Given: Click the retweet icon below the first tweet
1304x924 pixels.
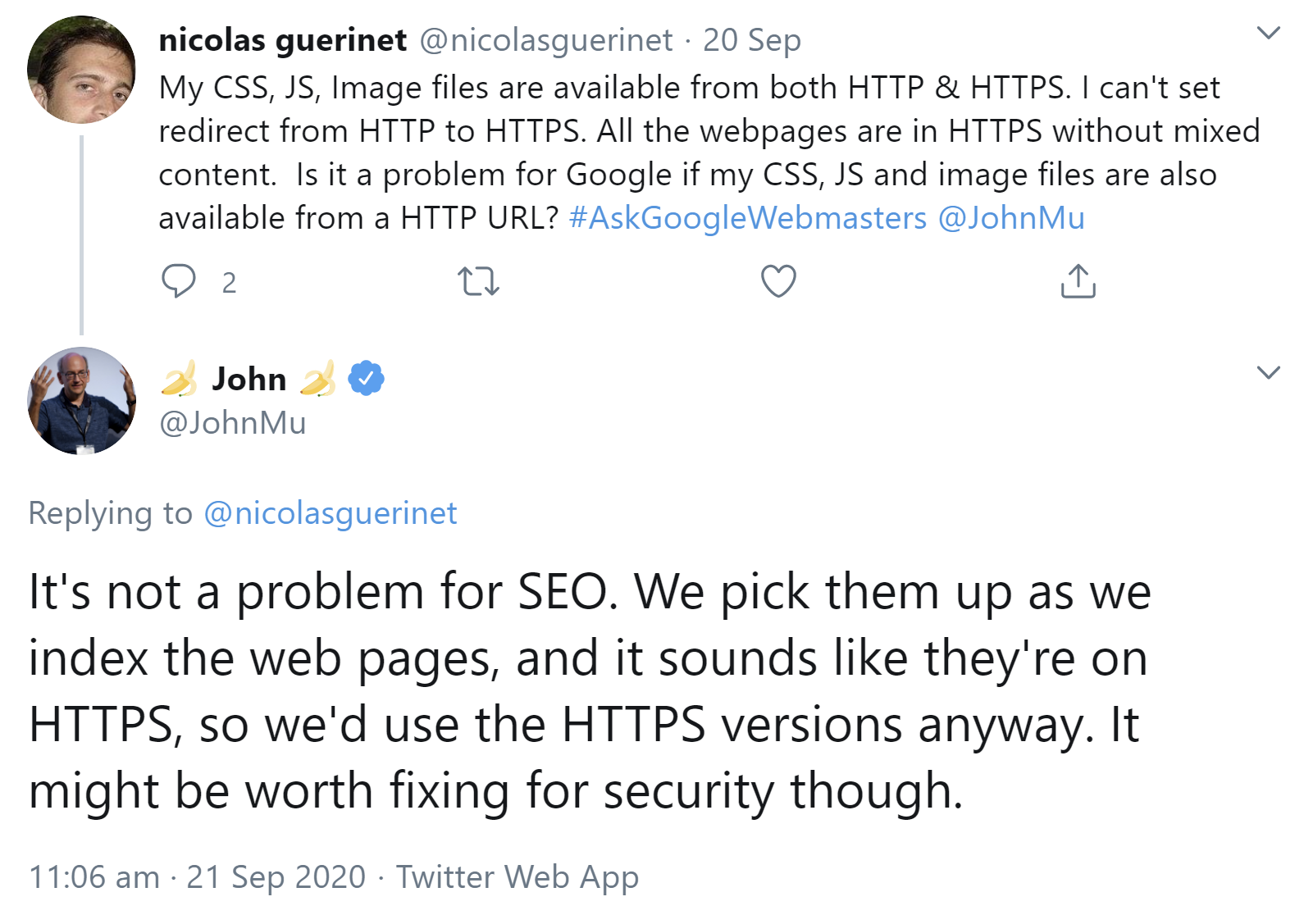Looking at the screenshot, I should point(480,282).
